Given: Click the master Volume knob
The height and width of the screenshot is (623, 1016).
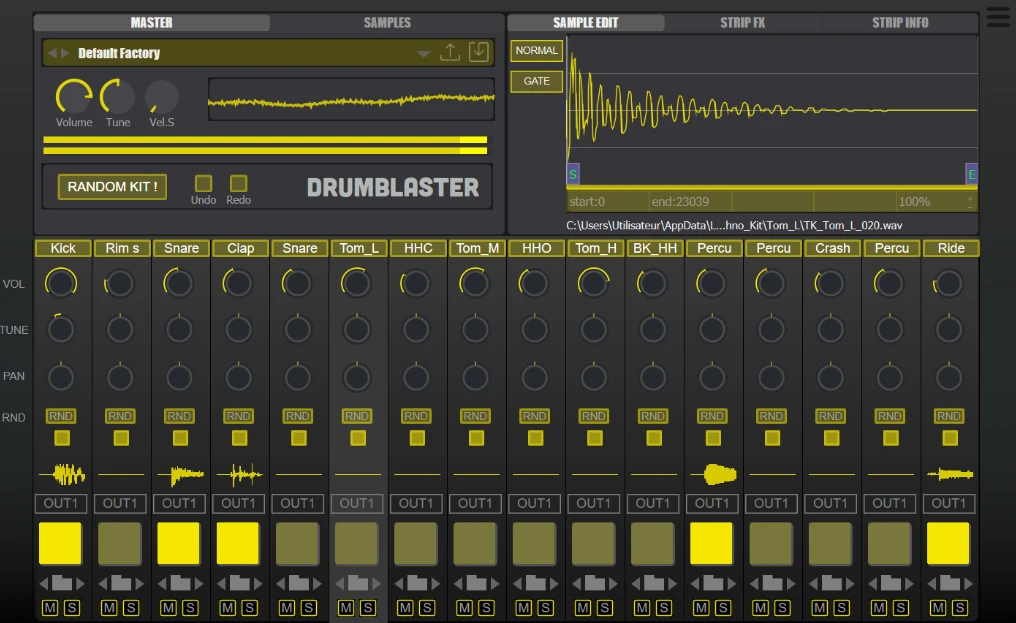Looking at the screenshot, I should tap(75, 96).
